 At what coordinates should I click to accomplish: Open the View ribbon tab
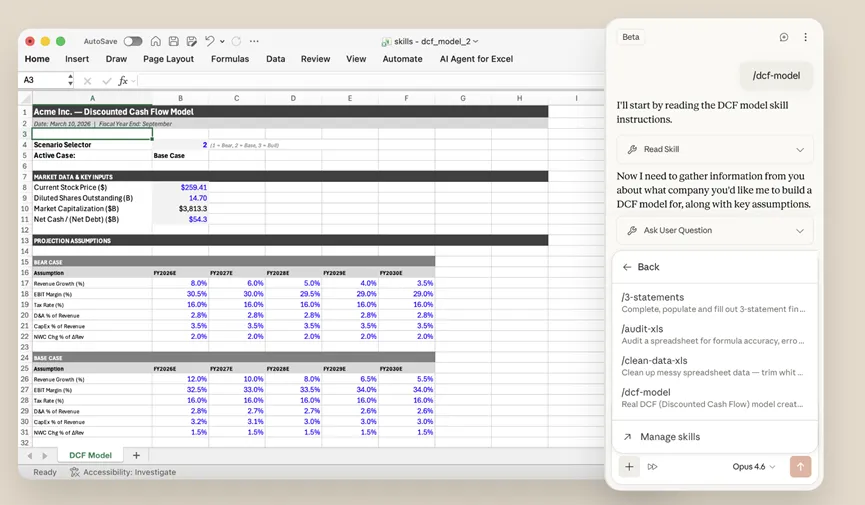pos(356,59)
